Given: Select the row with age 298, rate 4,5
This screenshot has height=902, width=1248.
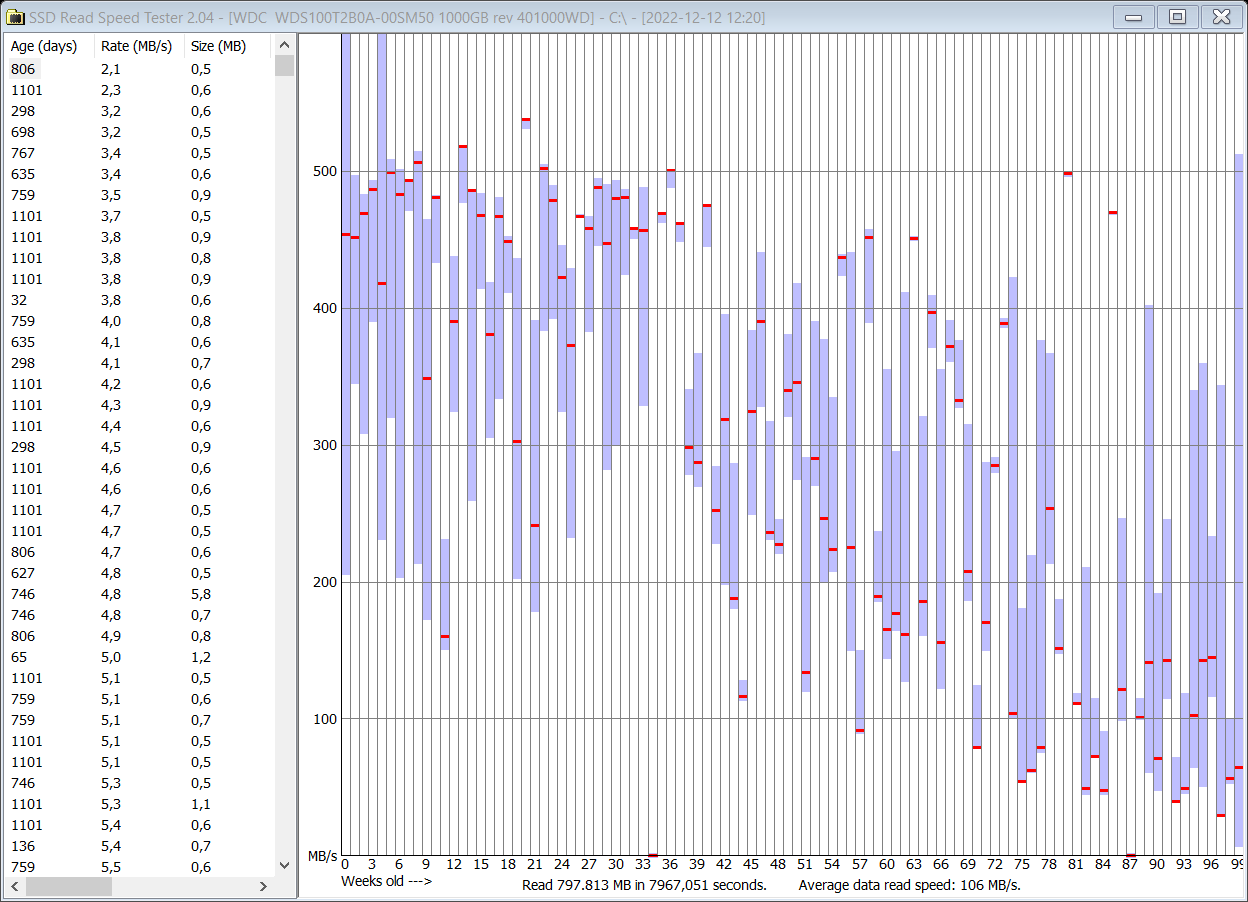Looking at the screenshot, I should click(x=140, y=447).
